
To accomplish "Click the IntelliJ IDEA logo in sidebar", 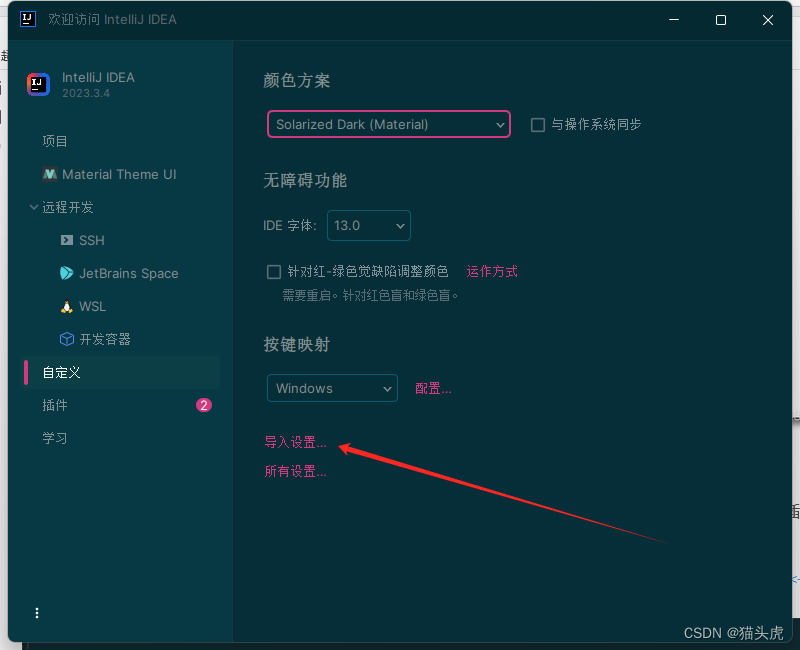I will (x=38, y=84).
